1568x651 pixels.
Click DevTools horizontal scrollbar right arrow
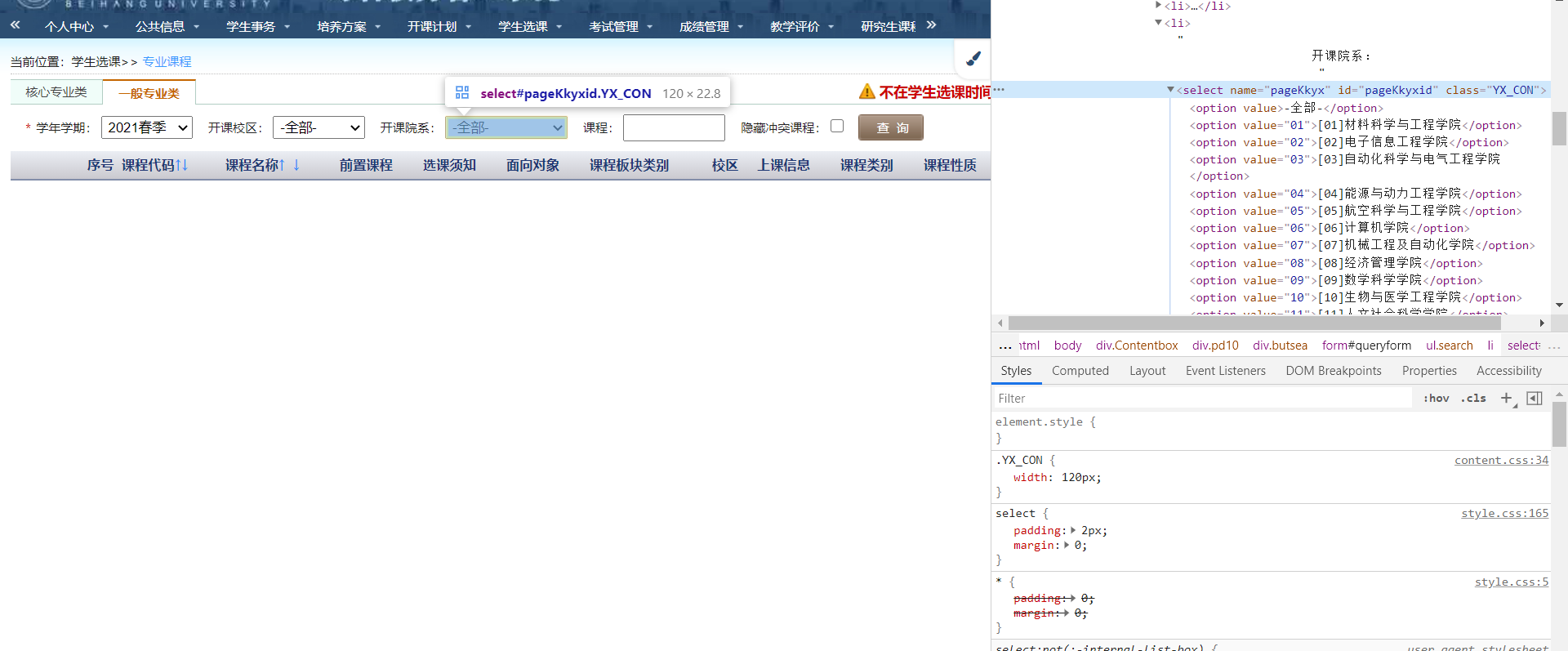(x=1541, y=323)
